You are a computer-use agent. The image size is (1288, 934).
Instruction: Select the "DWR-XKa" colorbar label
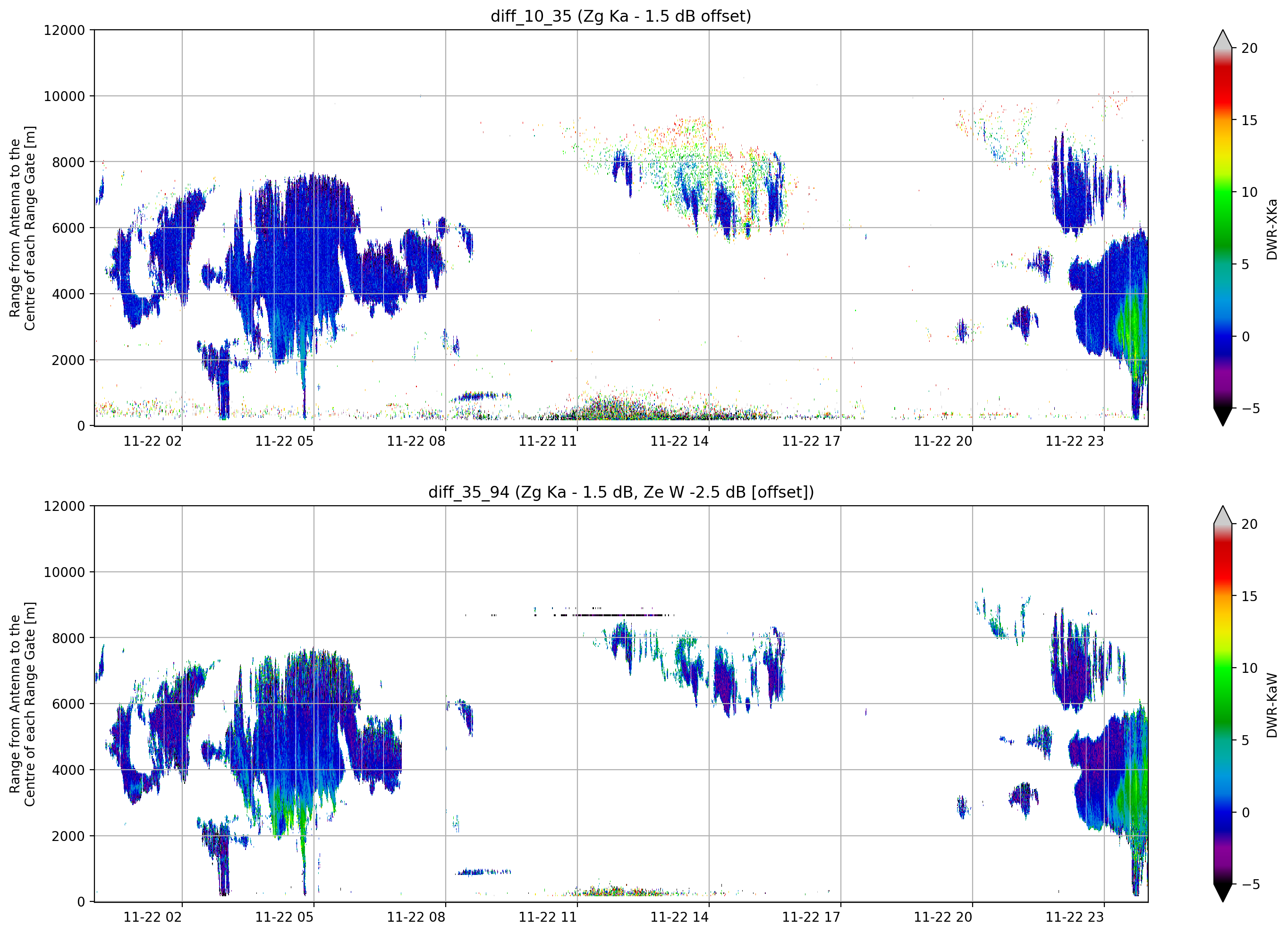coord(1272,229)
